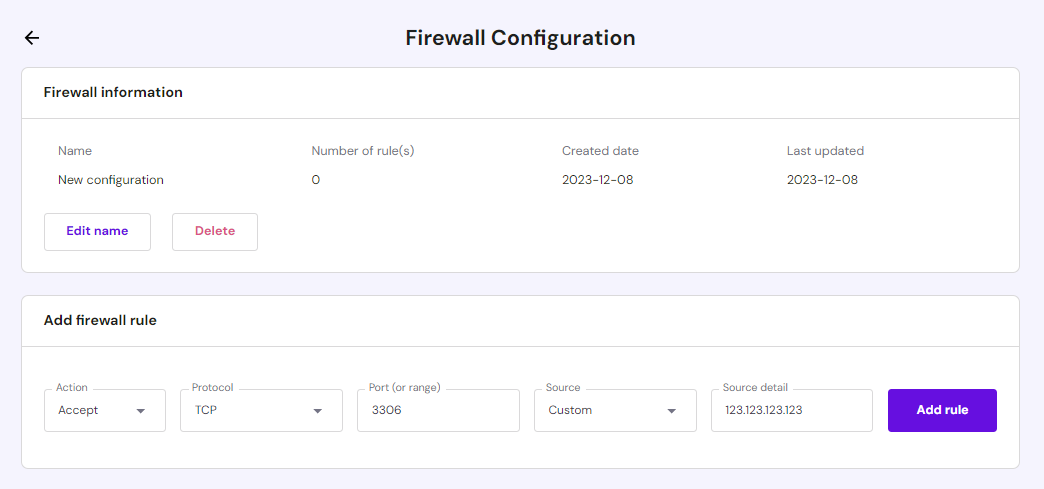Click the back arrow icon
The height and width of the screenshot is (489, 1044).
[32, 38]
